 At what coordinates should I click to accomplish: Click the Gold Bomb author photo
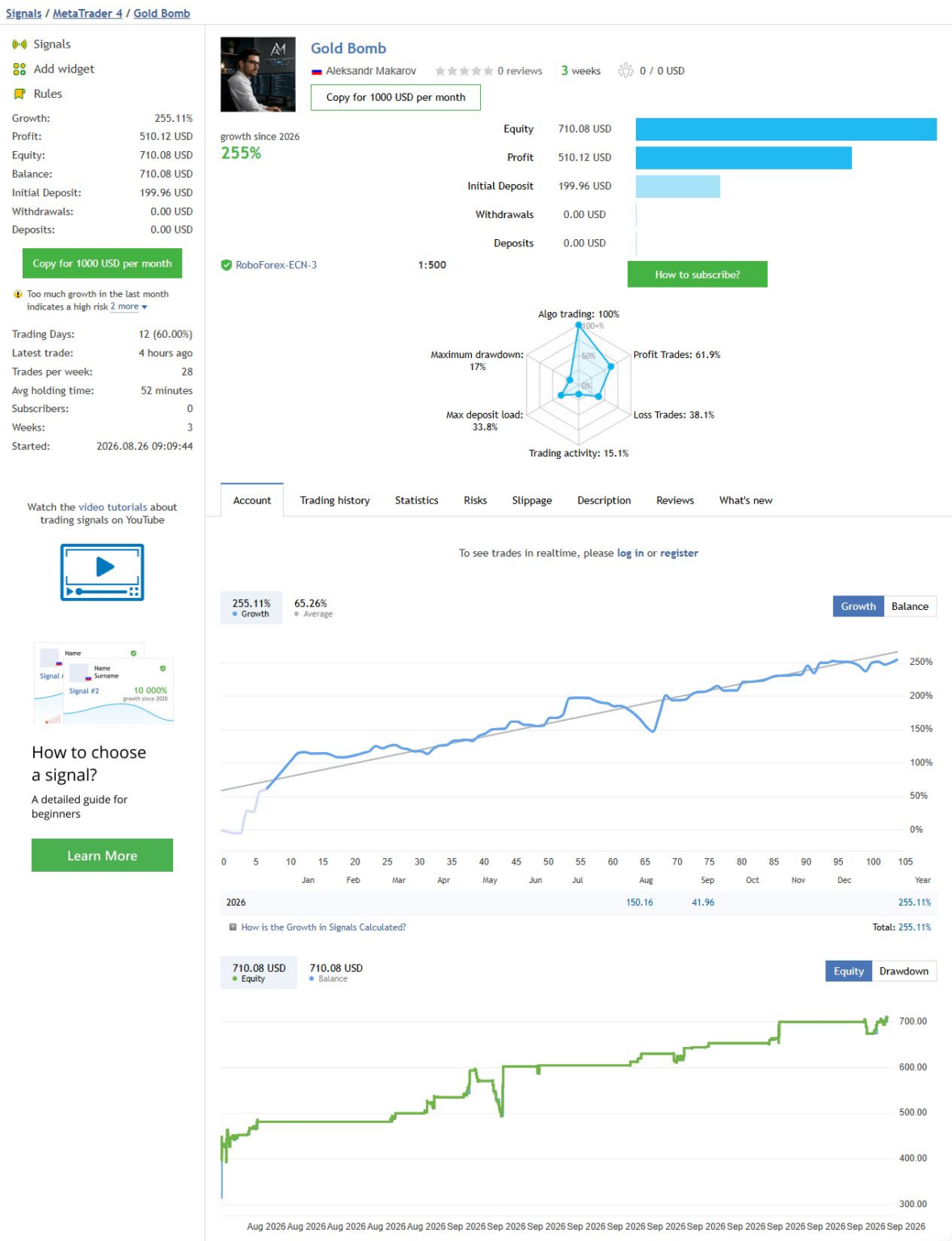(258, 74)
